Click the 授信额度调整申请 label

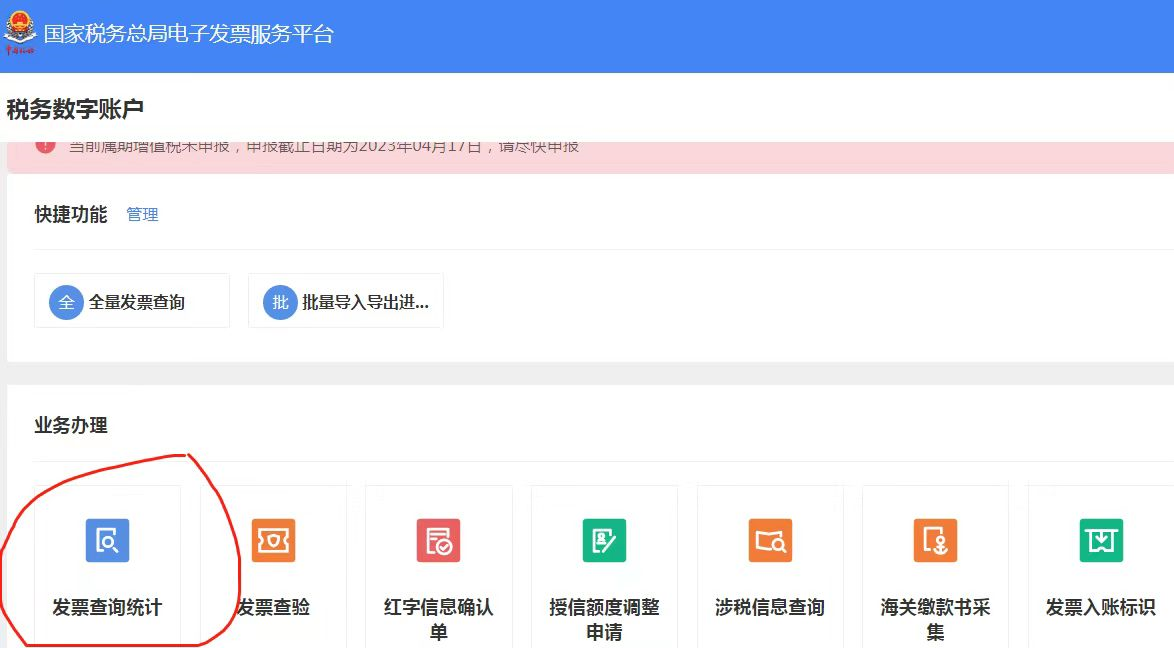(x=604, y=619)
